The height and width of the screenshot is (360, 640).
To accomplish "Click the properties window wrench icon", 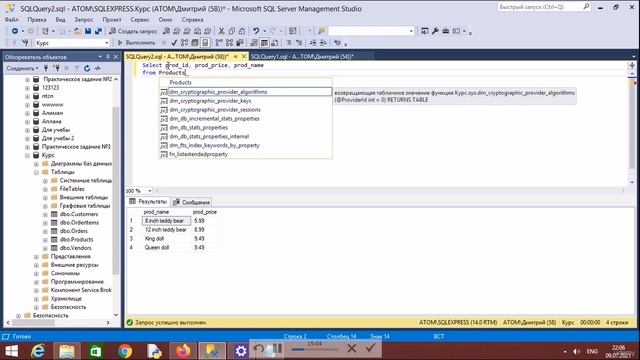I will tap(435, 31).
